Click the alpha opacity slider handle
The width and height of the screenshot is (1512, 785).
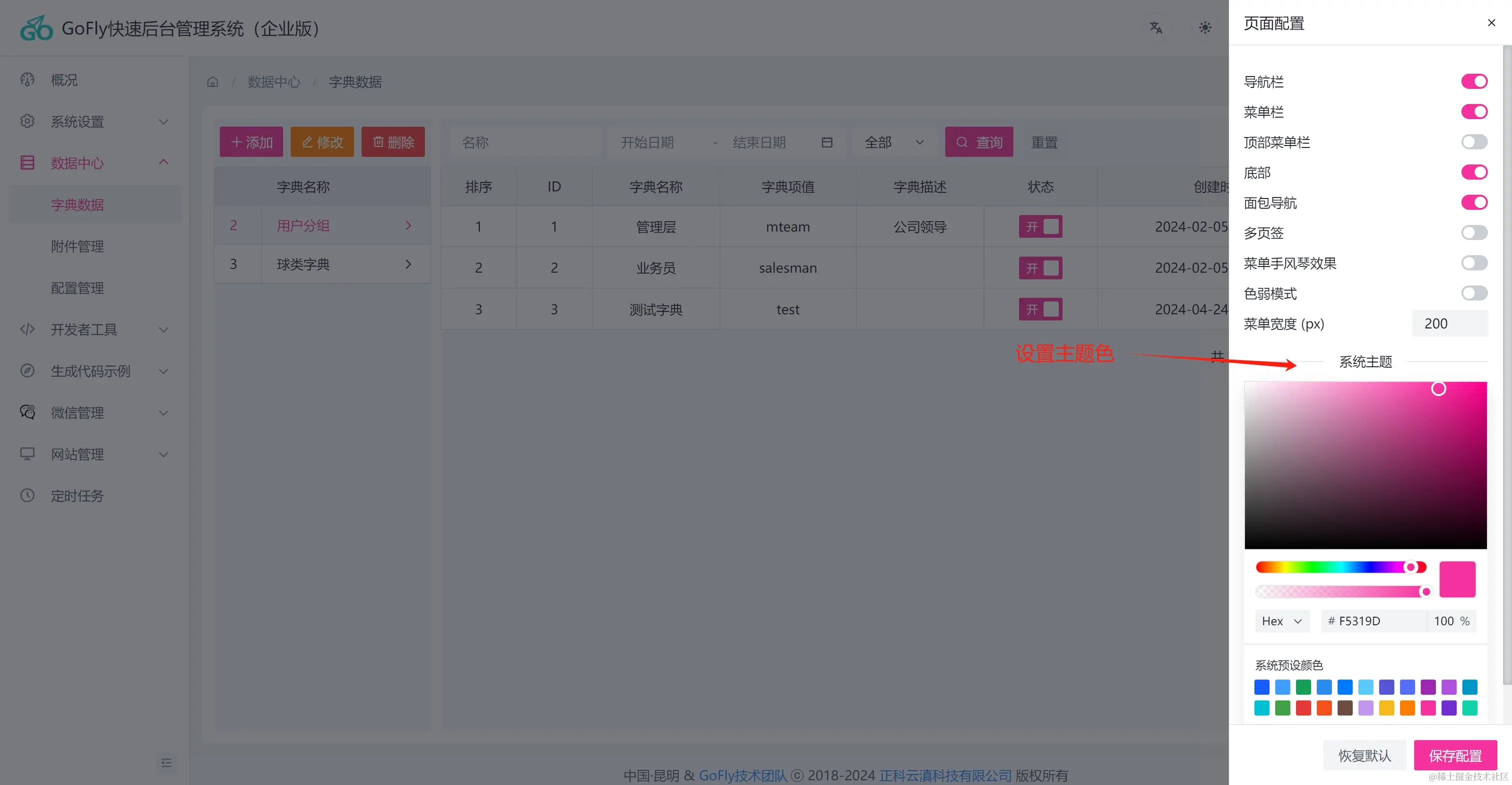[x=1425, y=591]
